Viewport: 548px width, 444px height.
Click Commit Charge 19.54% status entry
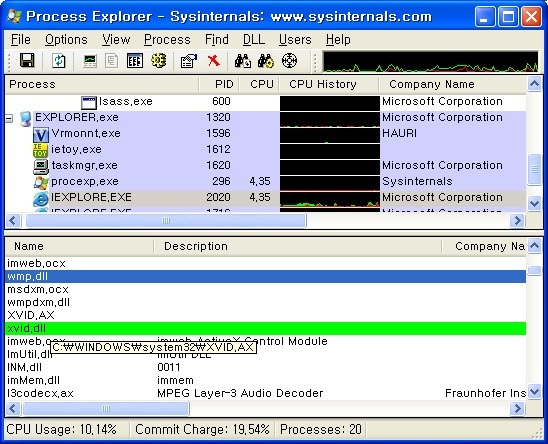202,429
